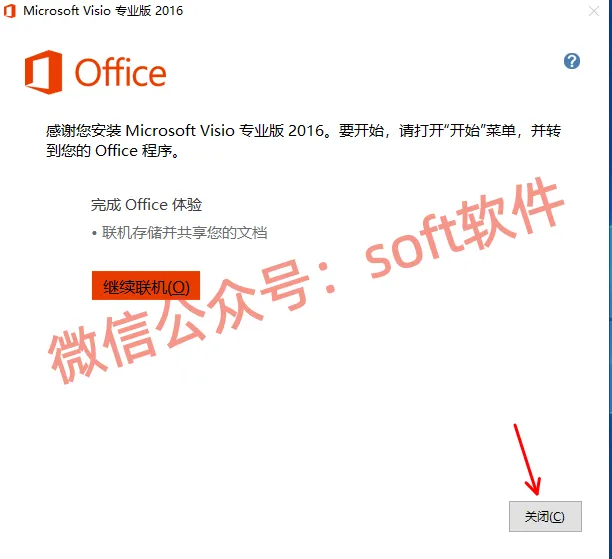The image size is (612, 559).
Task: Click the quoted "开始" word in the message
Action: 464,130
